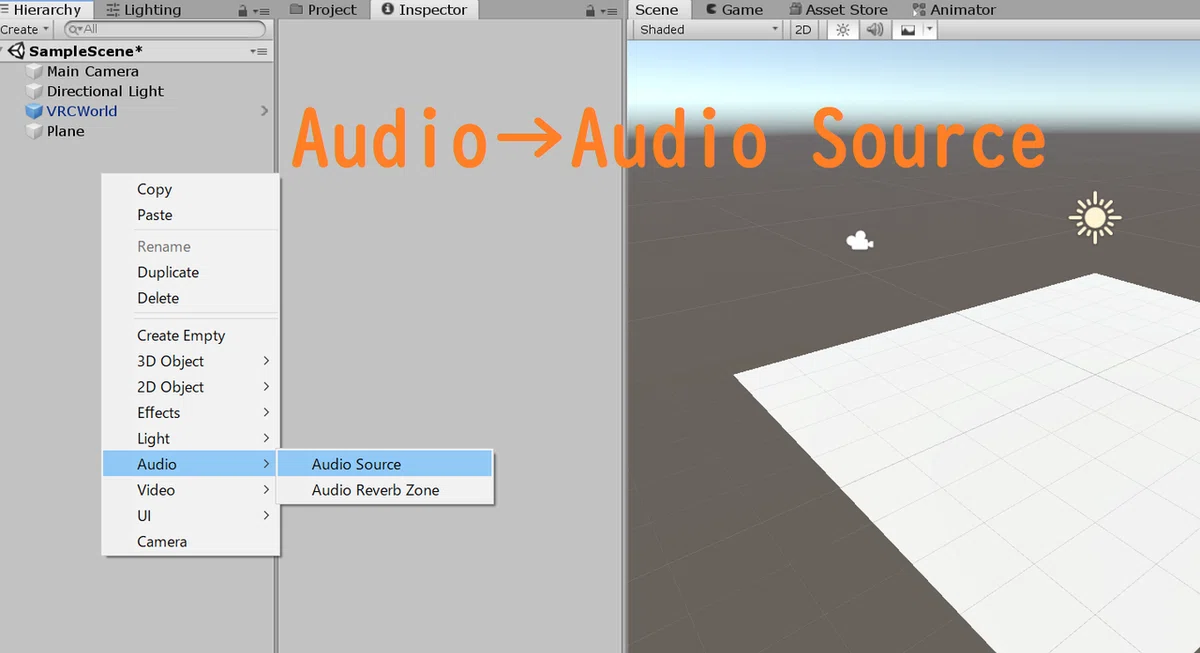This screenshot has height=653, width=1200.
Task: Expand VRCWorld prefab arrow in Hierarchy
Action: click(264, 111)
